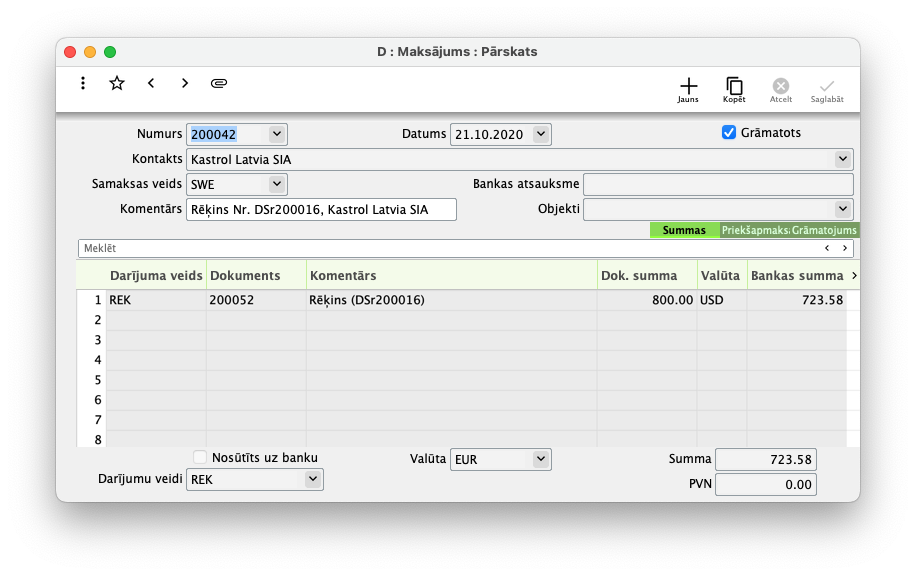Open the Valūta EUR dropdown

pyautogui.click(x=541, y=459)
